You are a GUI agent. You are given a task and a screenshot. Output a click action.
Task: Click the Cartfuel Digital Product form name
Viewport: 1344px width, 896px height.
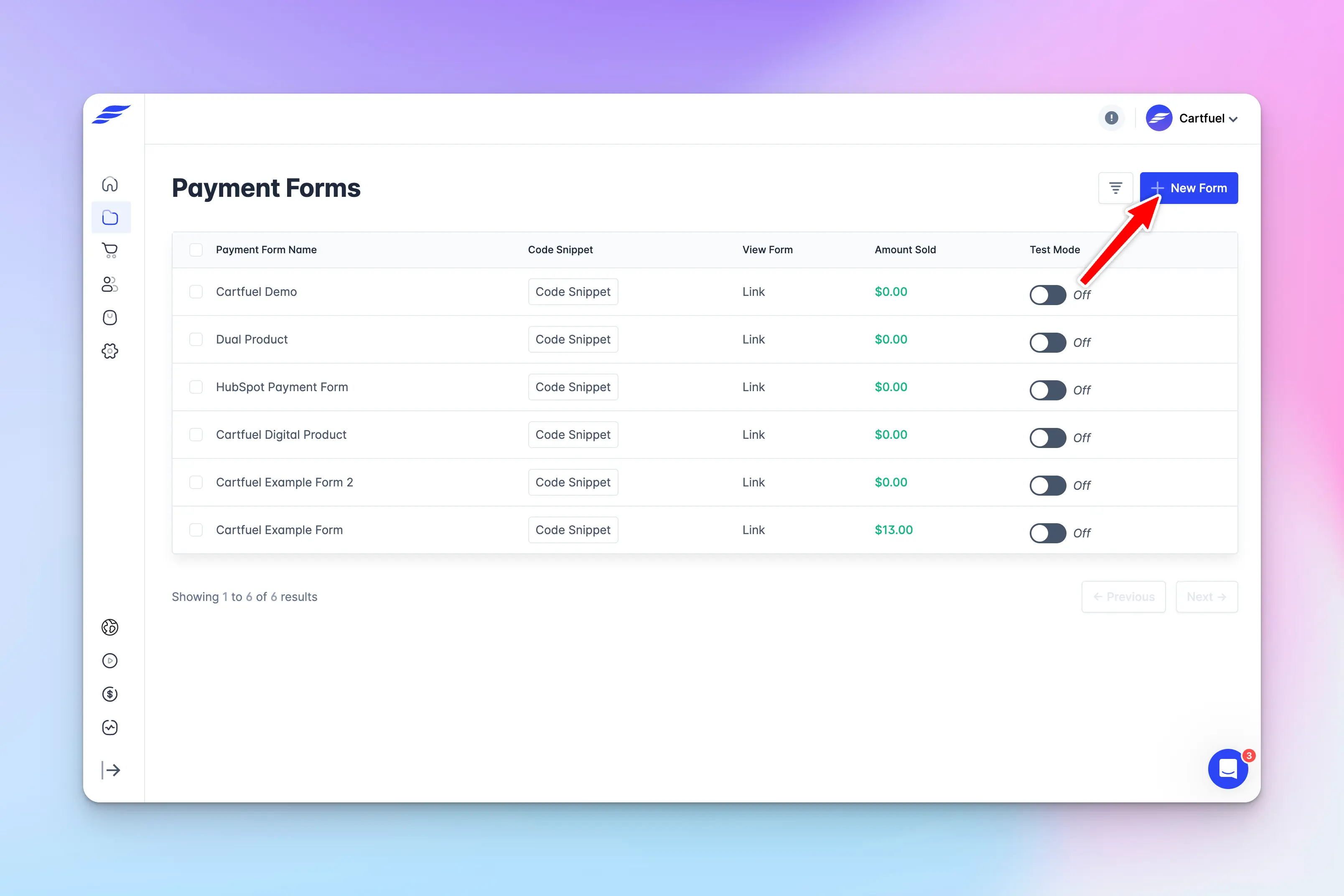click(x=281, y=435)
